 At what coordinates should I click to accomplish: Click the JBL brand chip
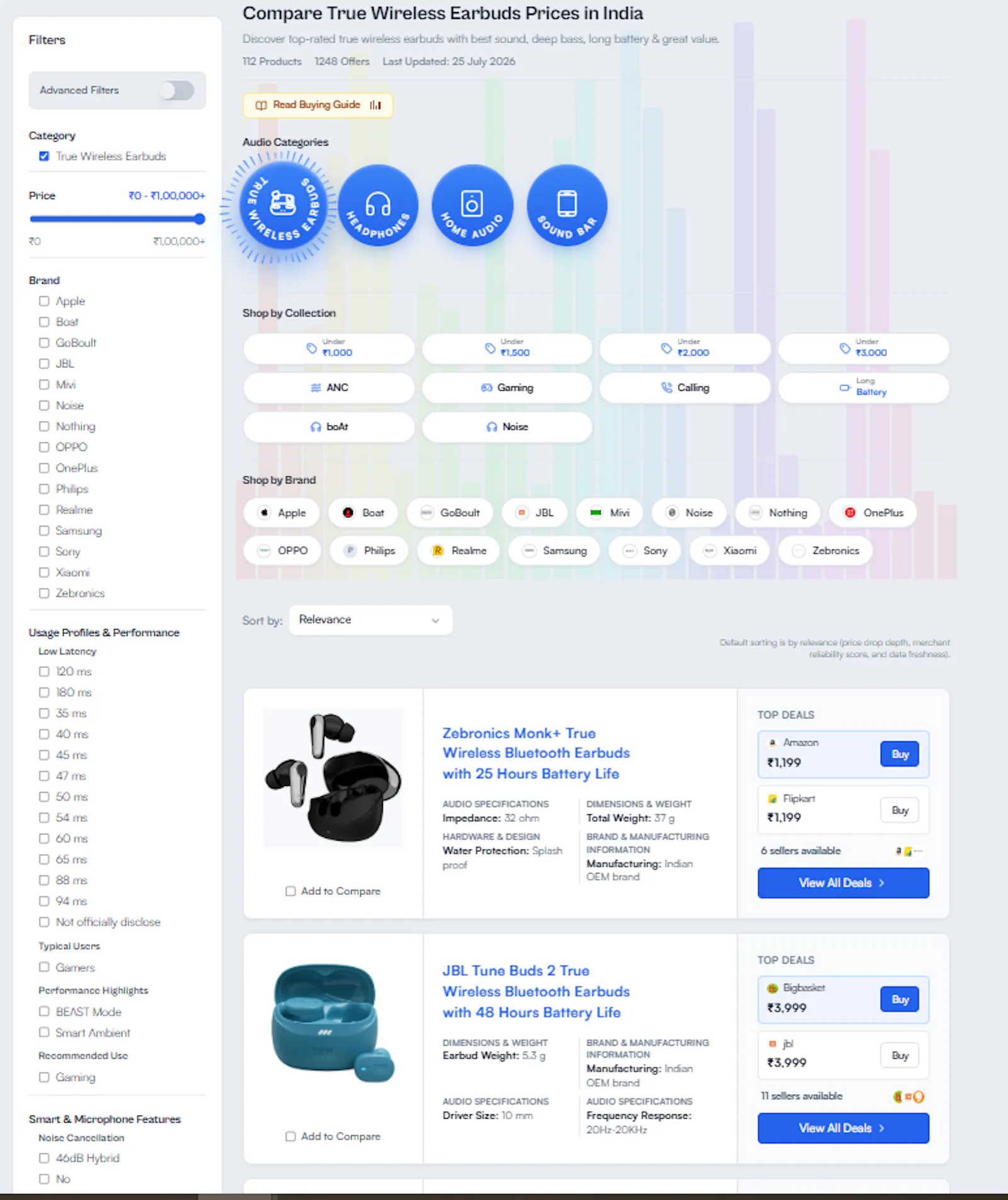(534, 512)
